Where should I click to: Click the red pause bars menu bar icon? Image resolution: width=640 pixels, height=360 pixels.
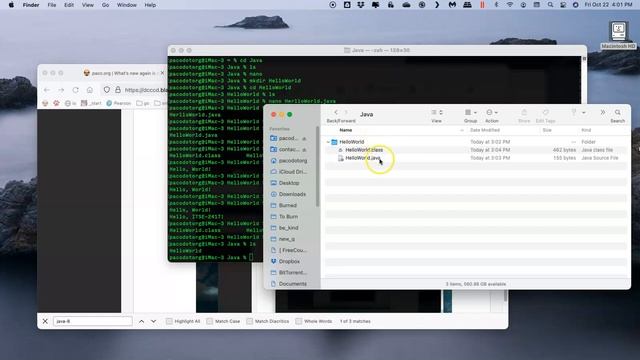[x=482, y=5]
